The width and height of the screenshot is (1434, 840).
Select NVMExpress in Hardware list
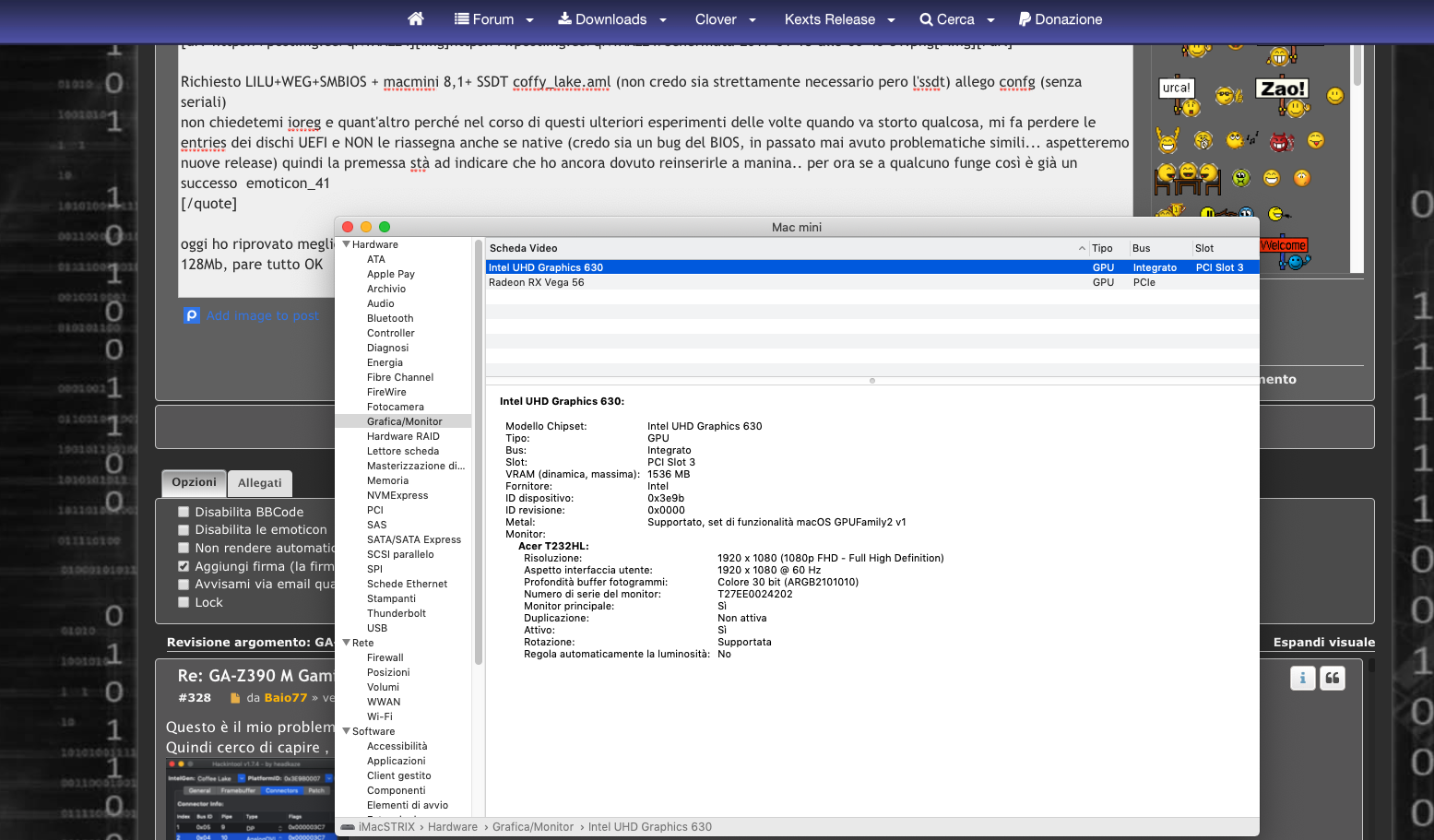[x=397, y=495]
